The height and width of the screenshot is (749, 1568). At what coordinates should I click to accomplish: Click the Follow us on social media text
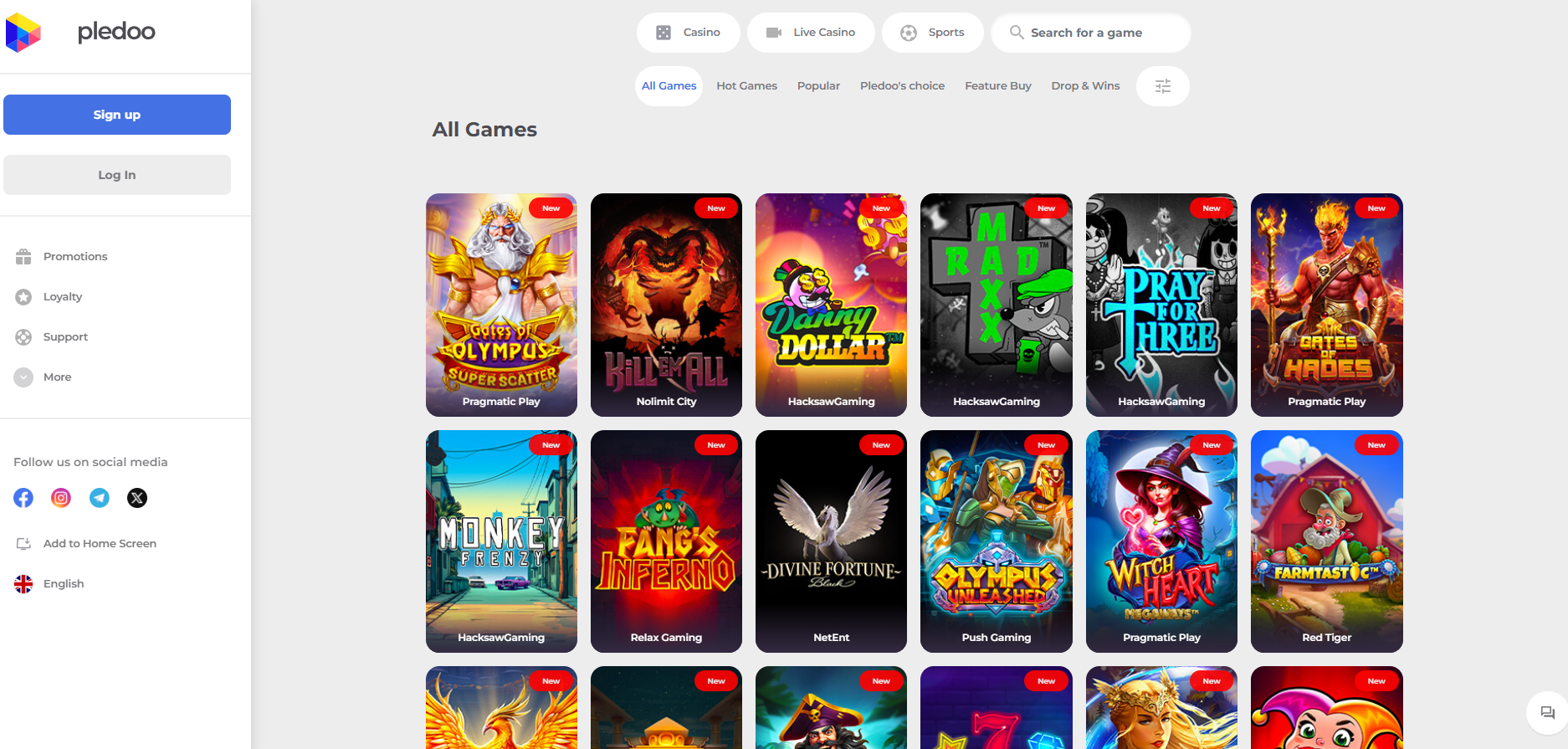90,462
